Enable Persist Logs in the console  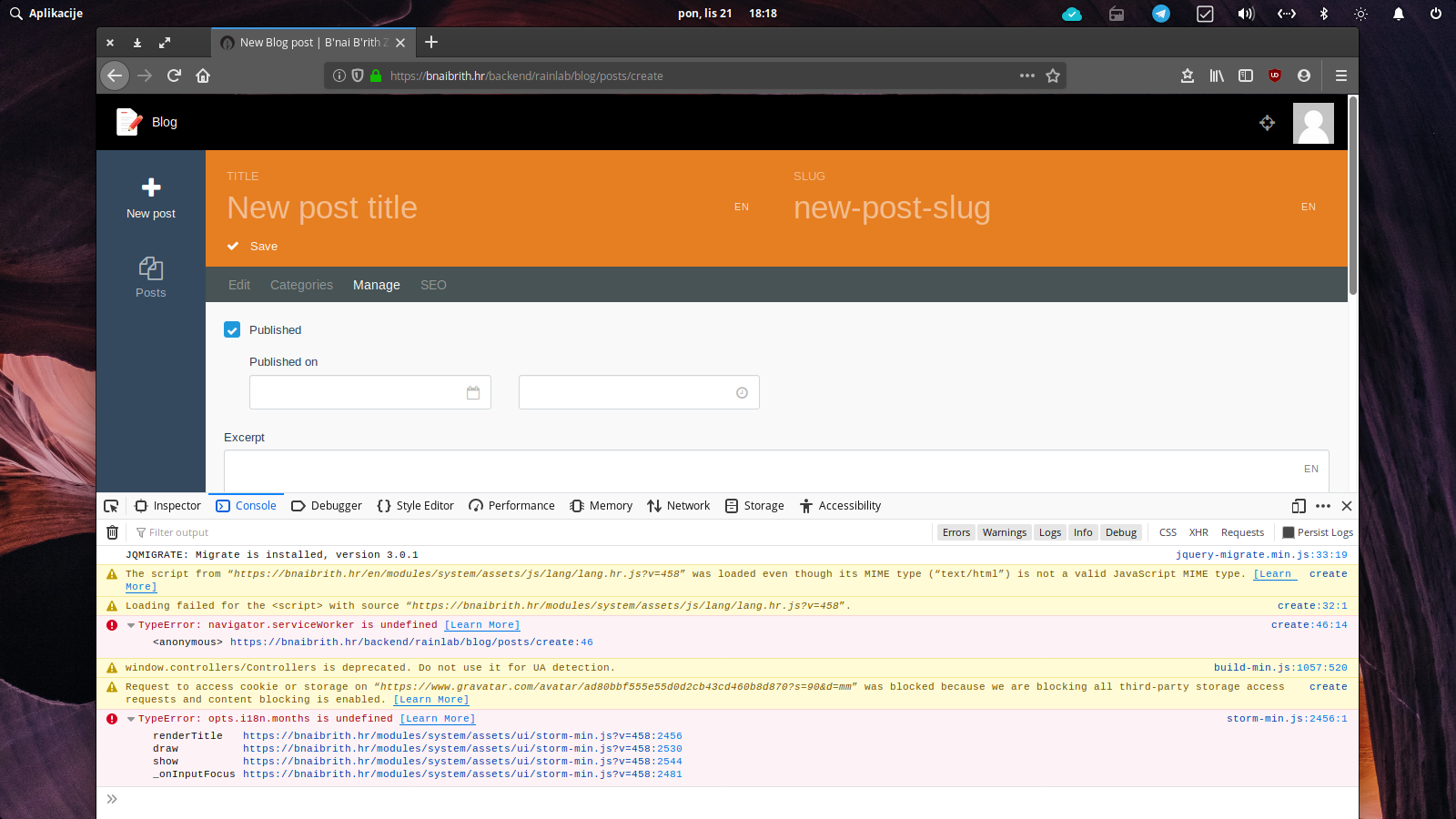click(x=1289, y=532)
